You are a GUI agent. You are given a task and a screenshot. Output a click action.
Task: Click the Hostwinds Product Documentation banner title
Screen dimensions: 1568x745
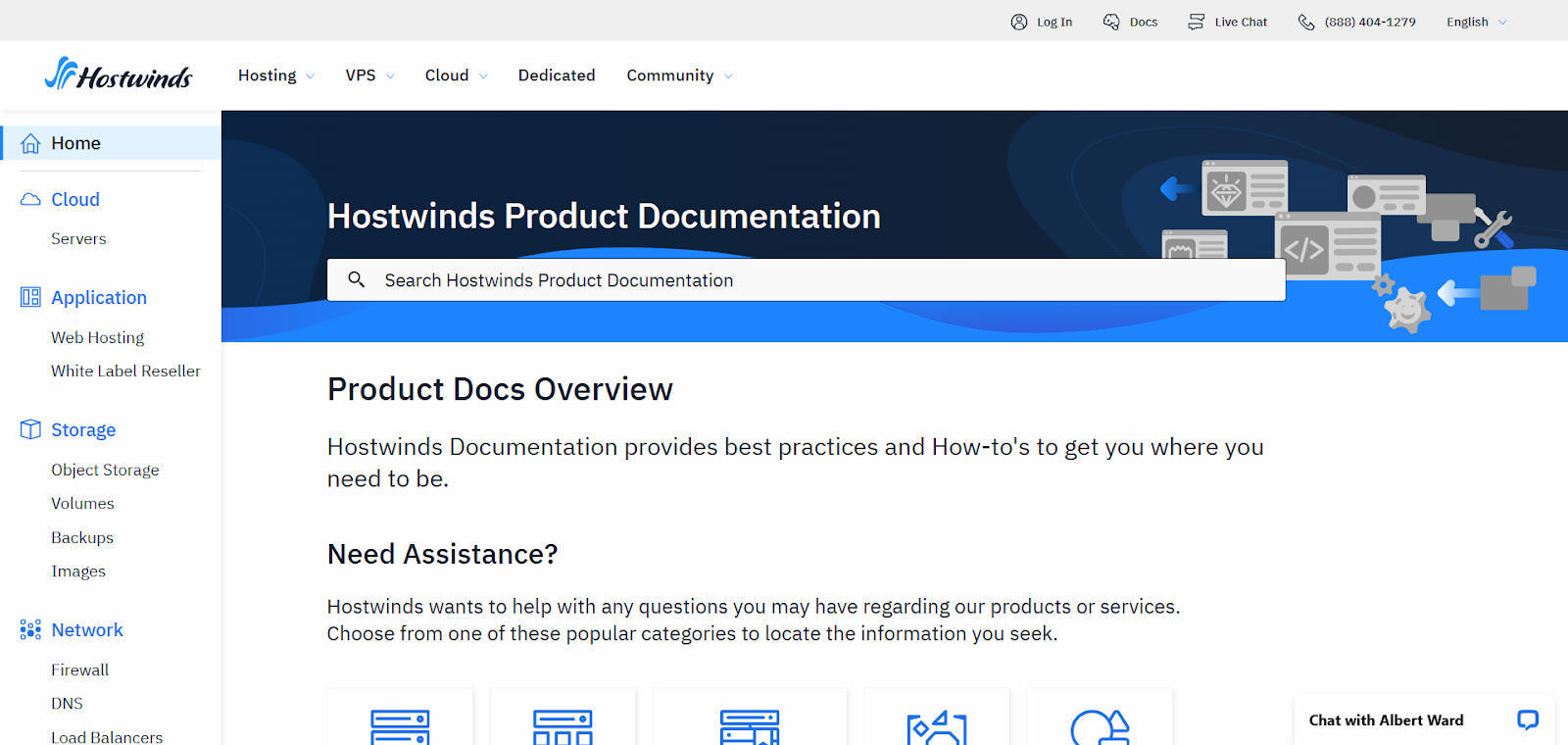pyautogui.click(x=604, y=216)
